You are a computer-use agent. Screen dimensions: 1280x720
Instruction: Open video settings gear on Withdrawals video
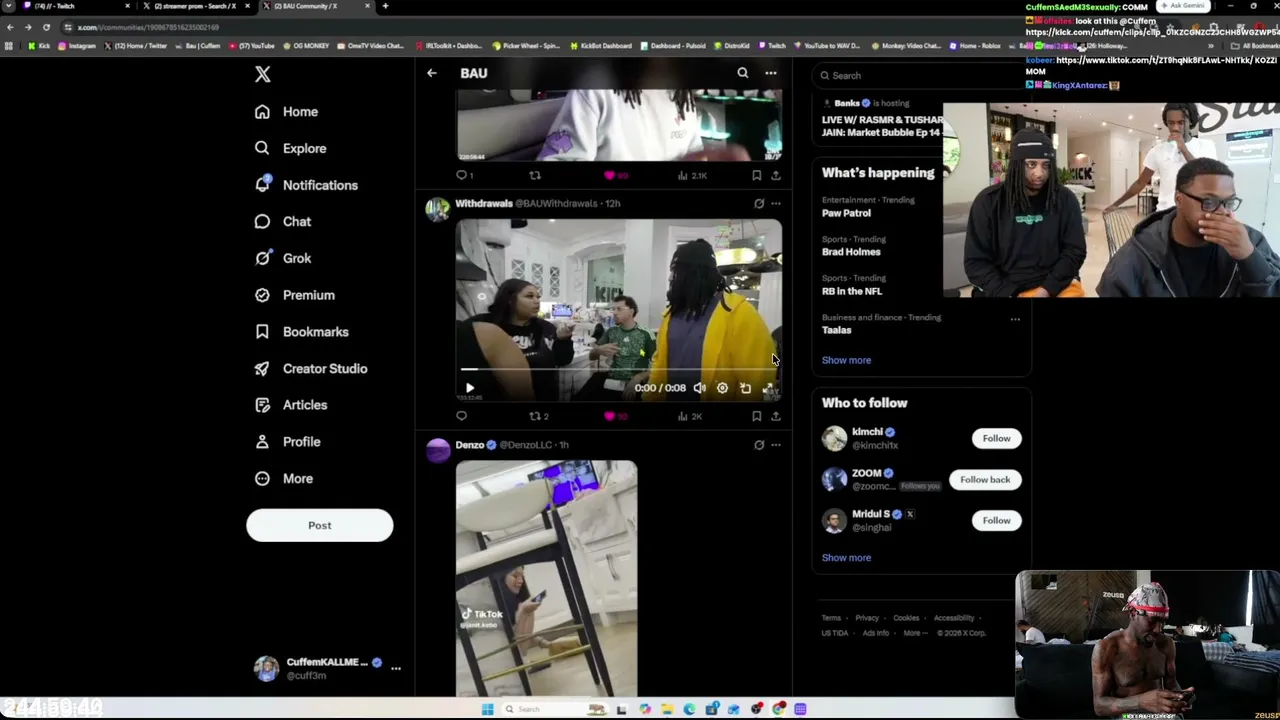(x=722, y=388)
